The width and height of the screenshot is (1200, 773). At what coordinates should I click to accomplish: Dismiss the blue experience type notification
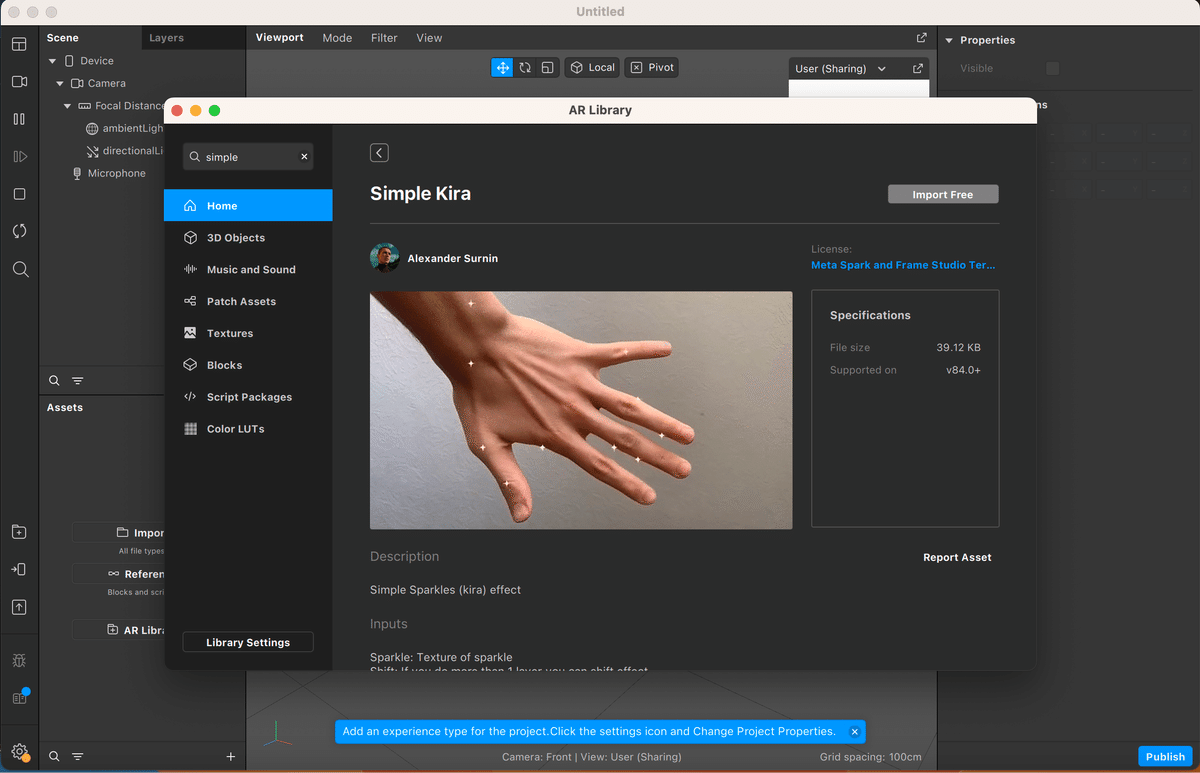pyautogui.click(x=854, y=732)
